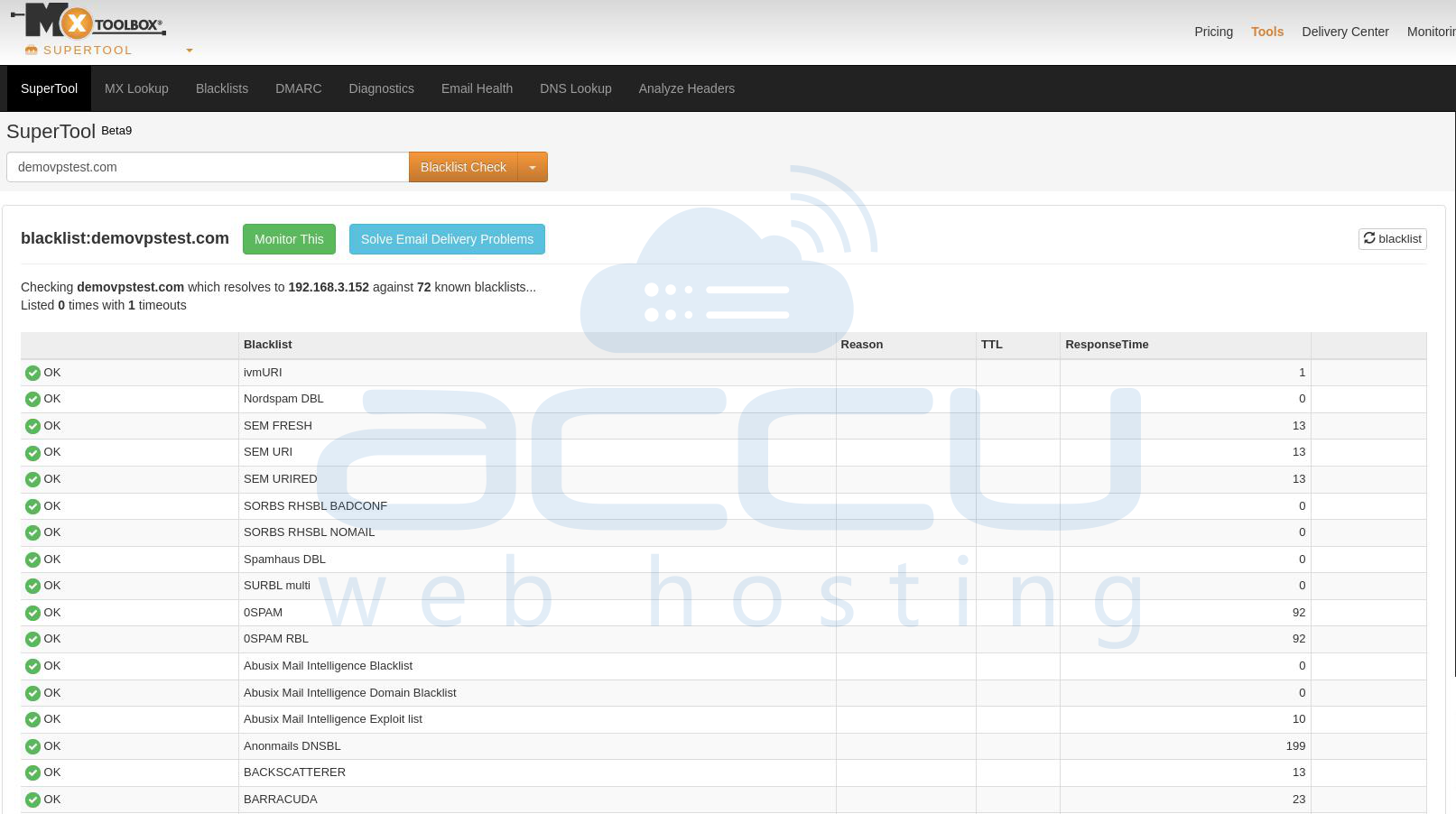Image resolution: width=1456 pixels, height=814 pixels.
Task: Click the OK check icon for ivmURI
Action: 32,373
